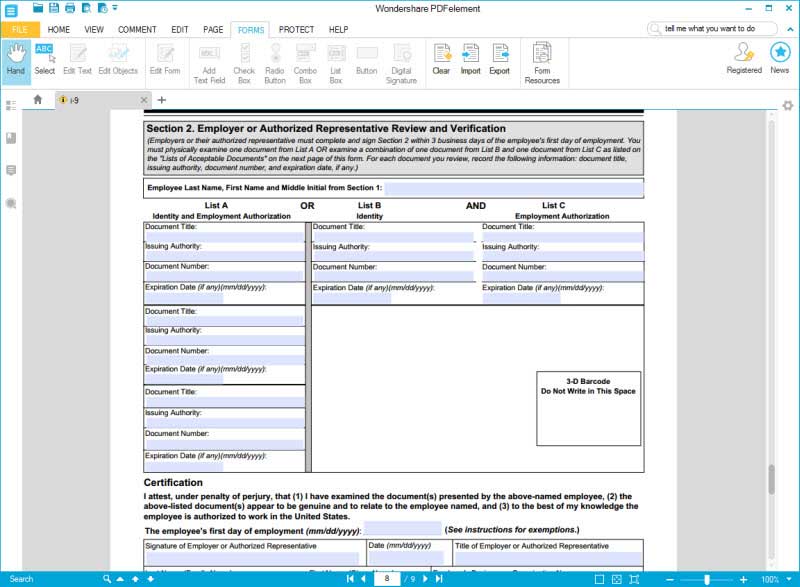800x587 pixels.
Task: Add a new tab with plus
Action: [162, 100]
